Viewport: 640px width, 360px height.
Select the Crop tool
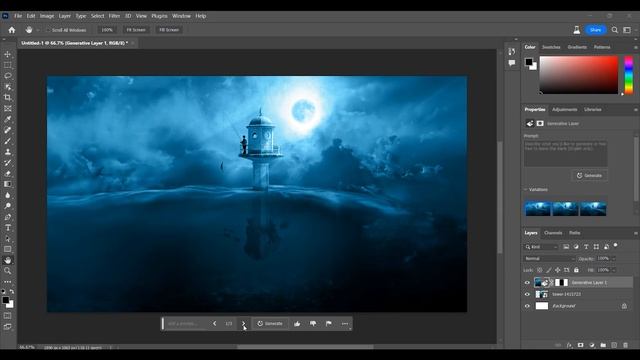[x=7, y=98]
